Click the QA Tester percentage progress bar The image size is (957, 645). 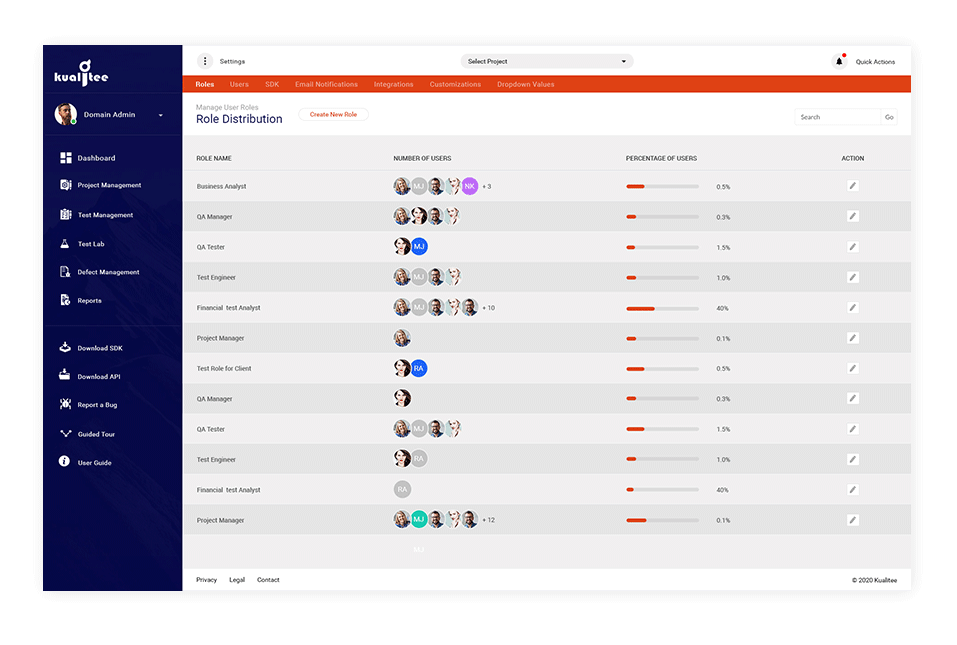coord(662,246)
